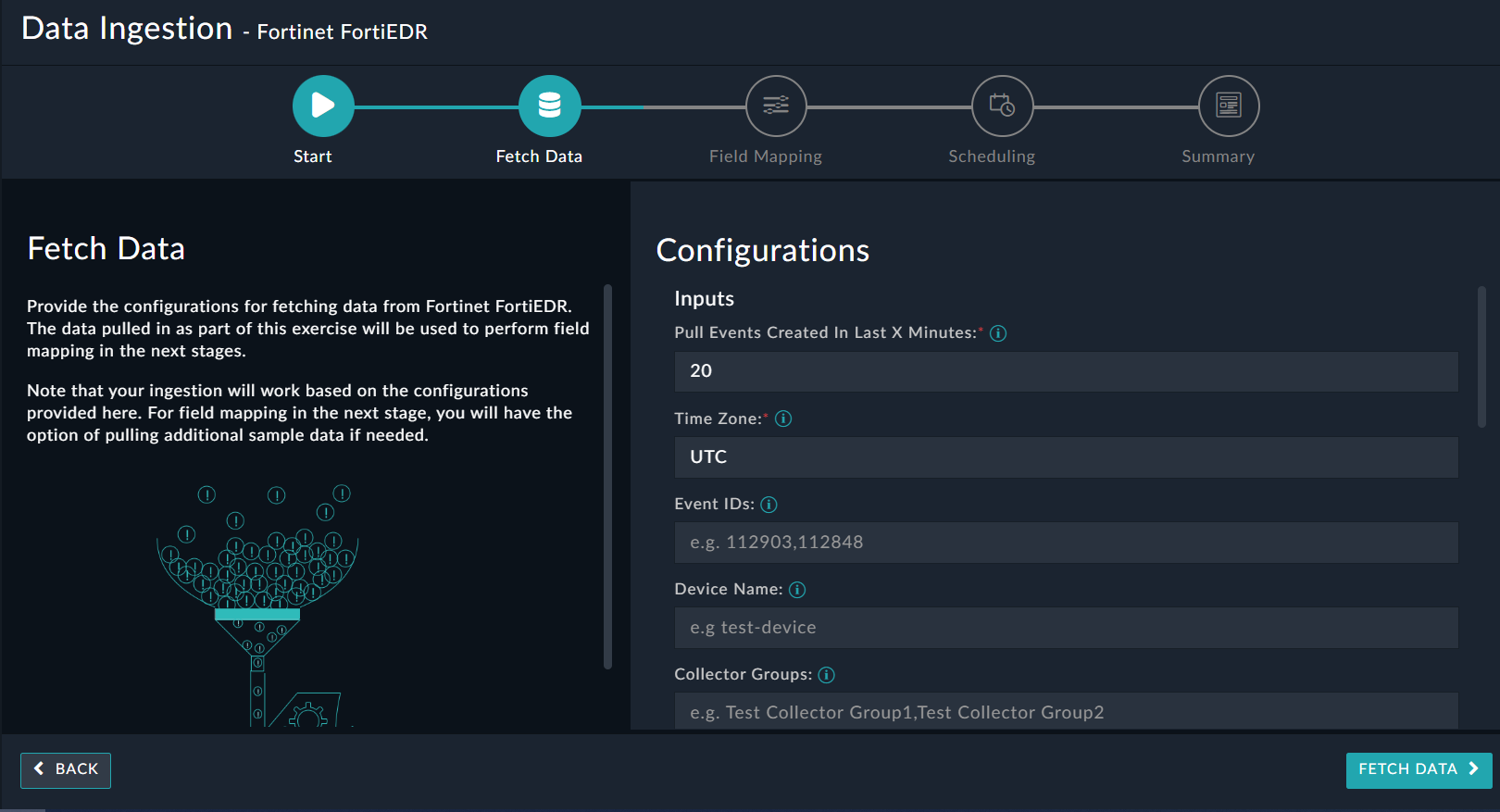Open the Field Mapping step icon
The width and height of the screenshot is (1500, 812).
(776, 106)
